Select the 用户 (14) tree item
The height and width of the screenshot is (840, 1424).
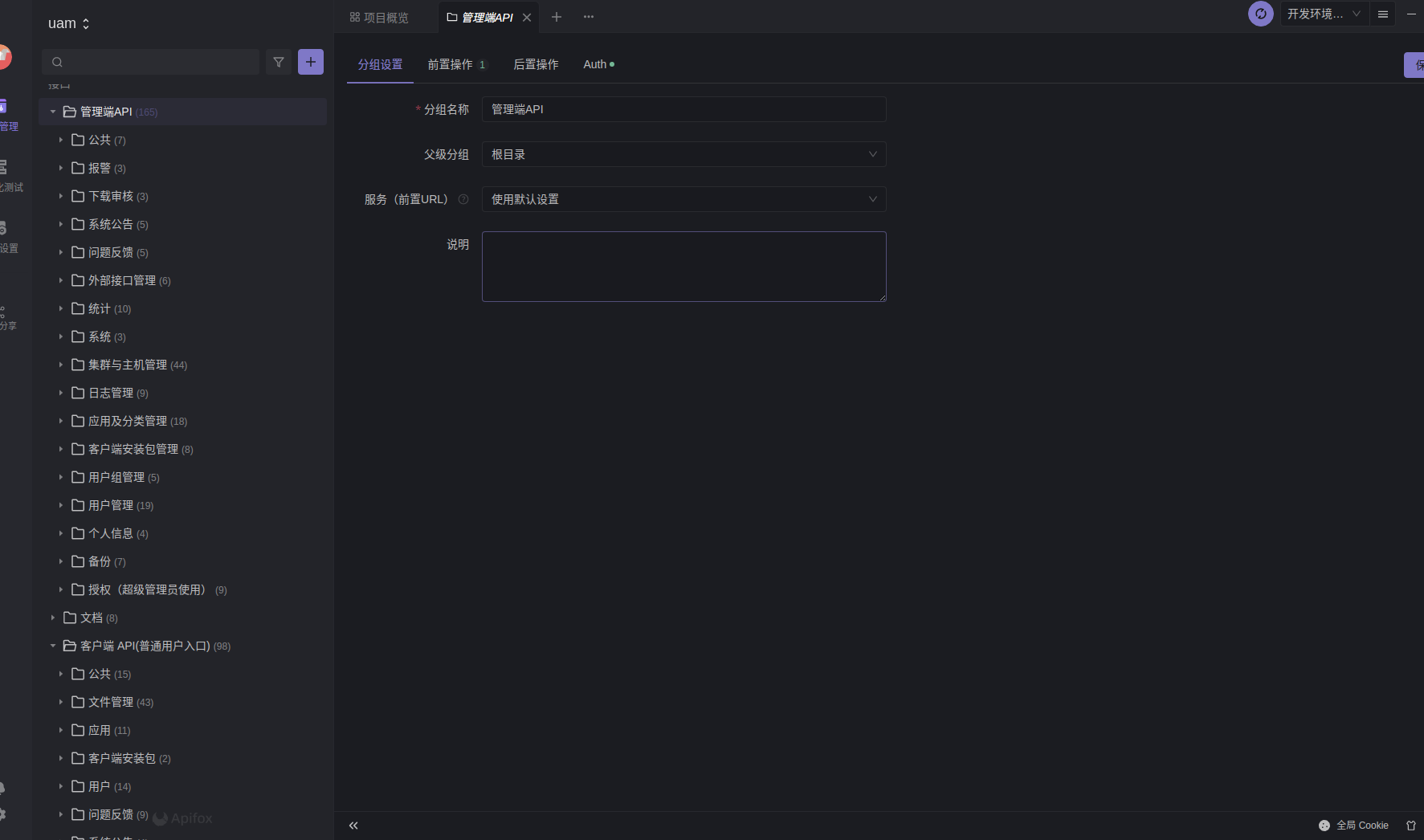182,786
